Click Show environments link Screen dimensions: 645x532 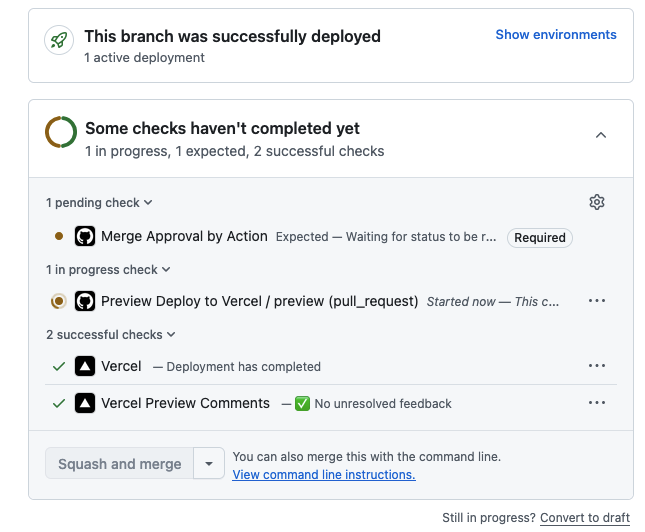(x=556, y=35)
